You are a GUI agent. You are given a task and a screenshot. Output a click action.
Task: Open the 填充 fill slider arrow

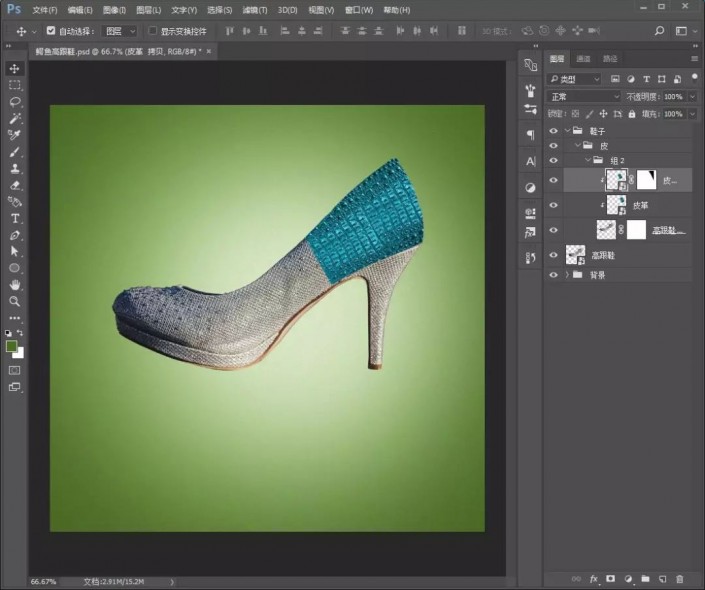692,114
